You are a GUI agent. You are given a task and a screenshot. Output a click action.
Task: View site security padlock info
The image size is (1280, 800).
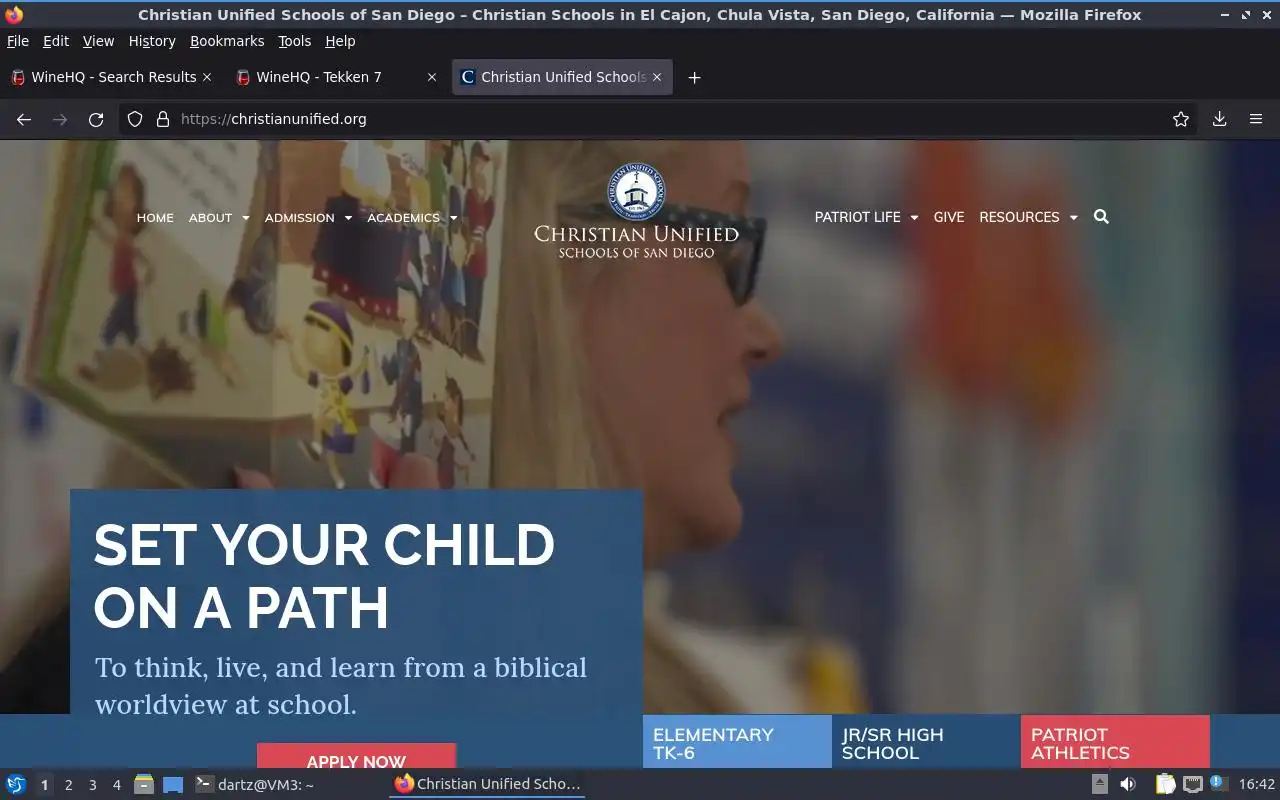click(x=163, y=119)
